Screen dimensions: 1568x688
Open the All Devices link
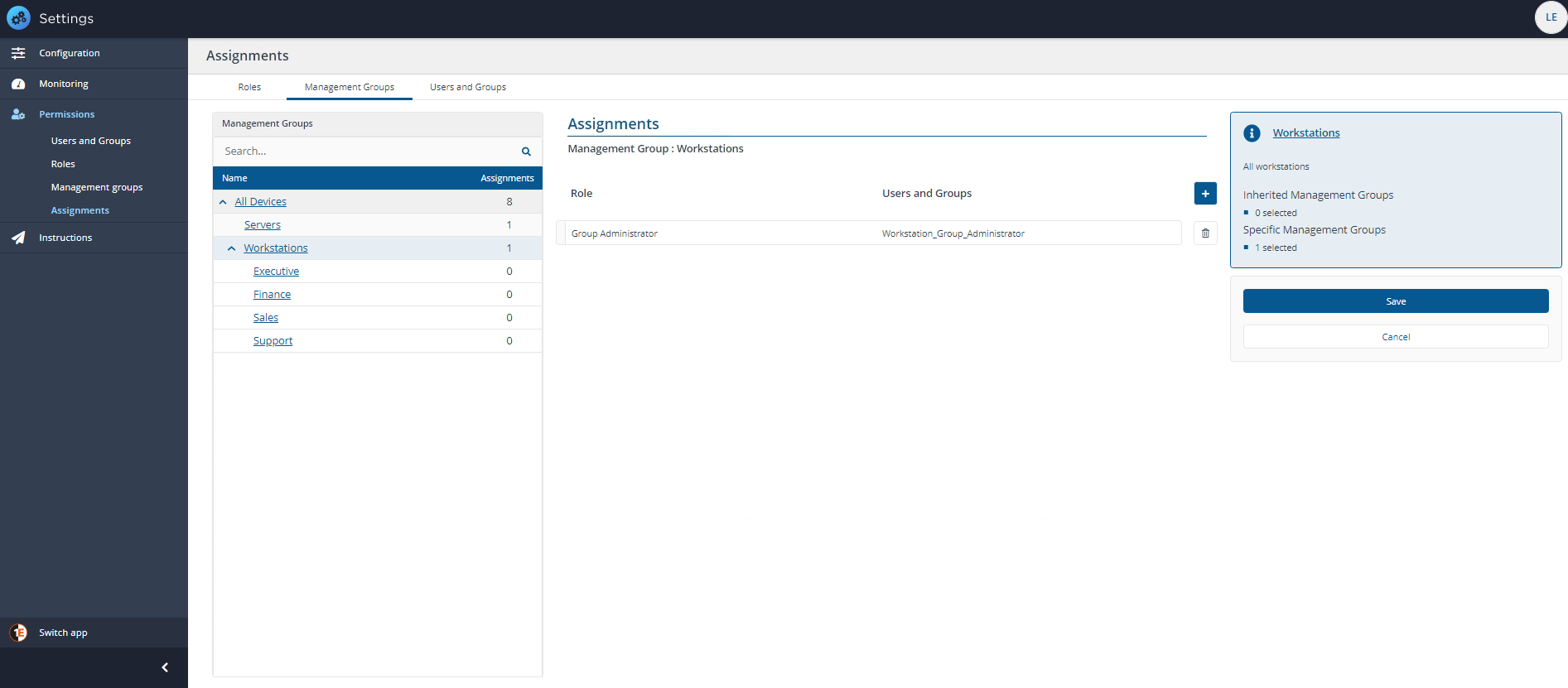(x=260, y=202)
